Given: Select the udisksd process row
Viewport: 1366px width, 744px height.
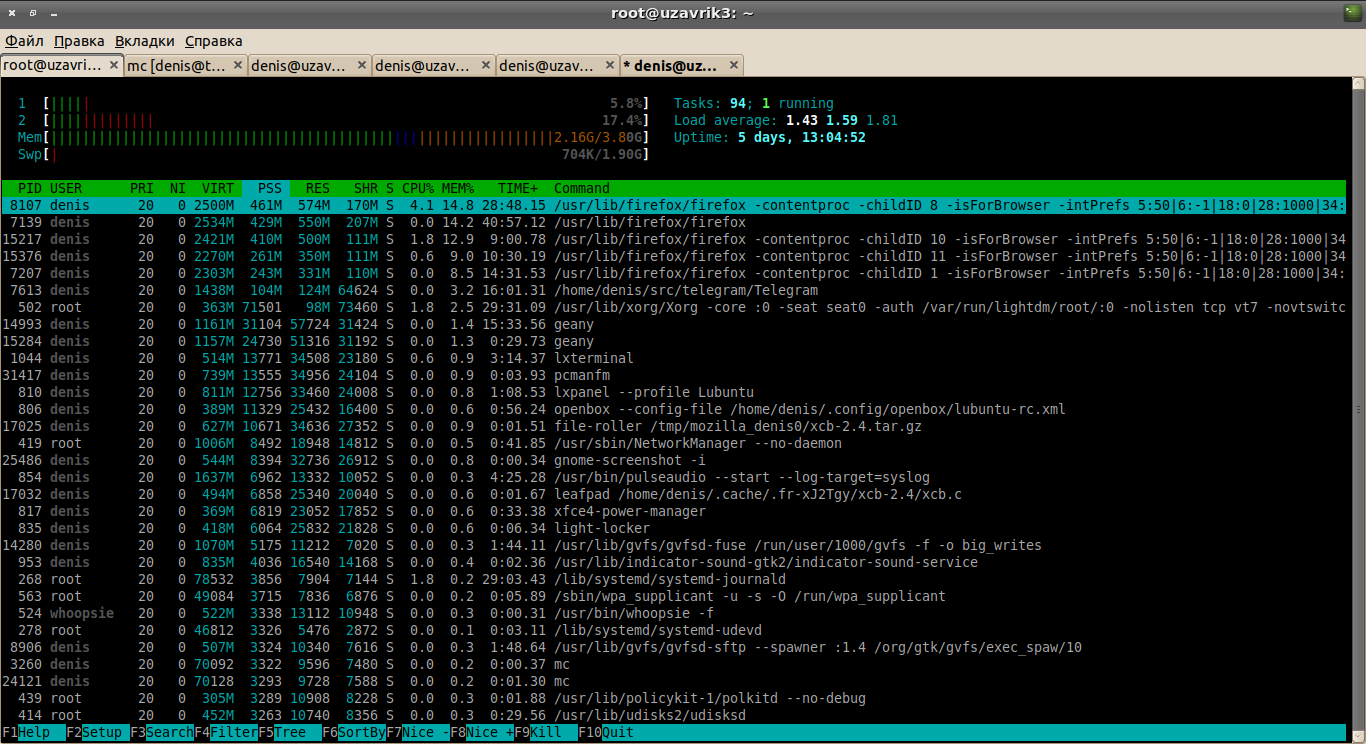Looking at the screenshot, I should pyautogui.click(x=673, y=715).
